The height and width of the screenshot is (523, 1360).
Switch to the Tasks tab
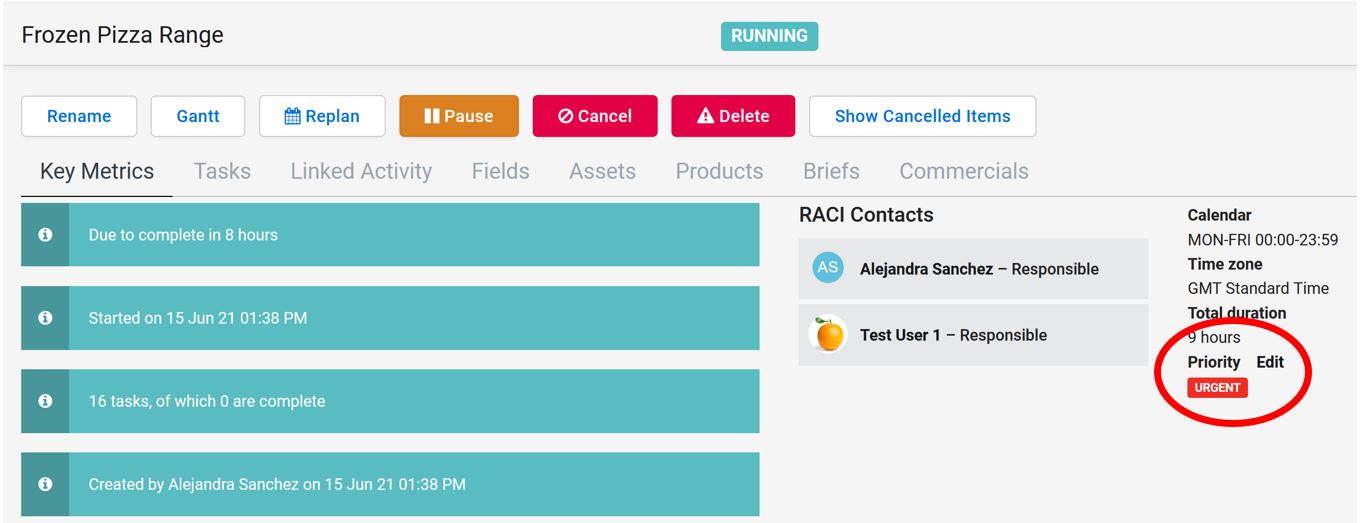coord(222,171)
